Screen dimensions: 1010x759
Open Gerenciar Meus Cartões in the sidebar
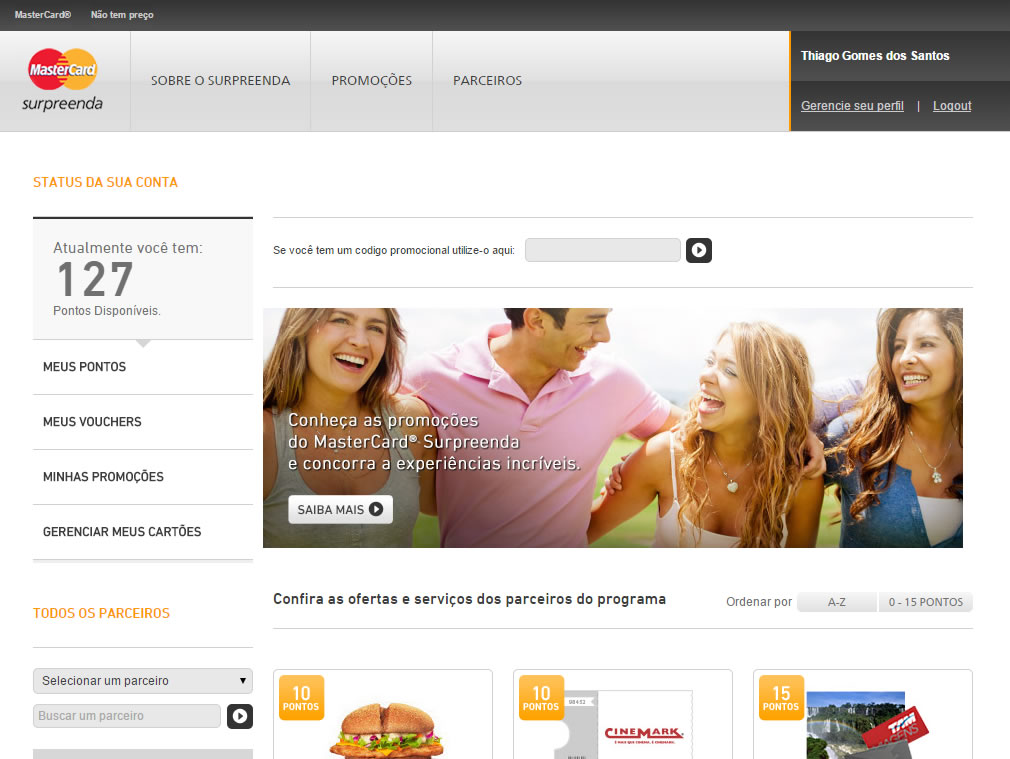143,532
